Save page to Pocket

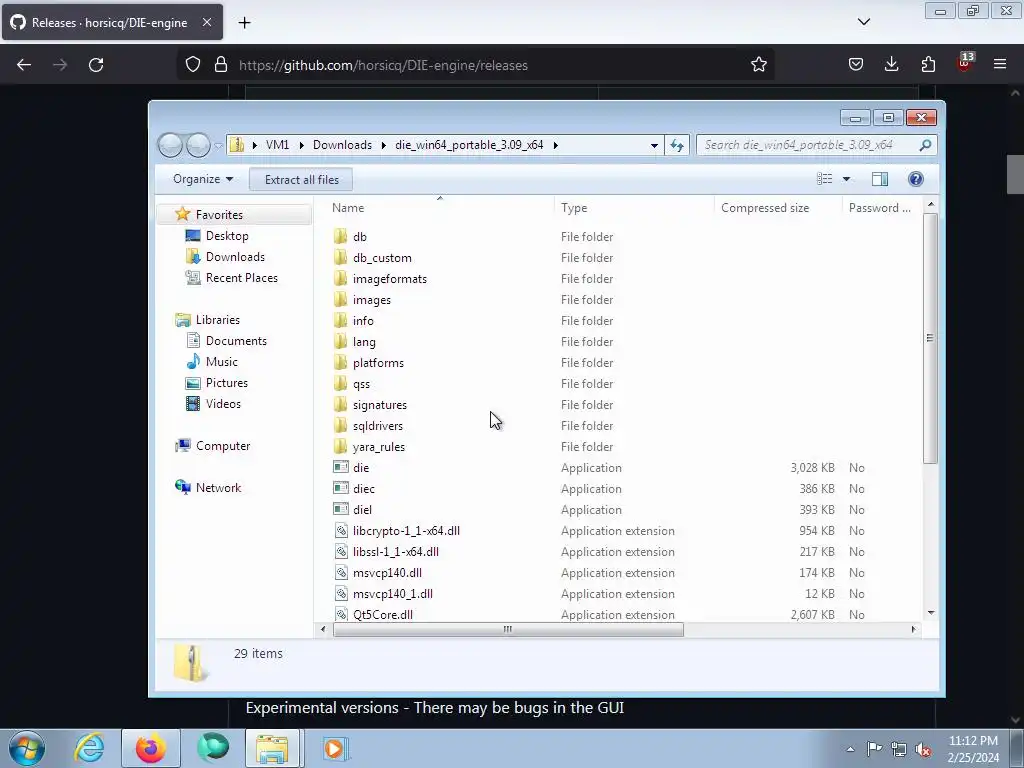point(856,64)
